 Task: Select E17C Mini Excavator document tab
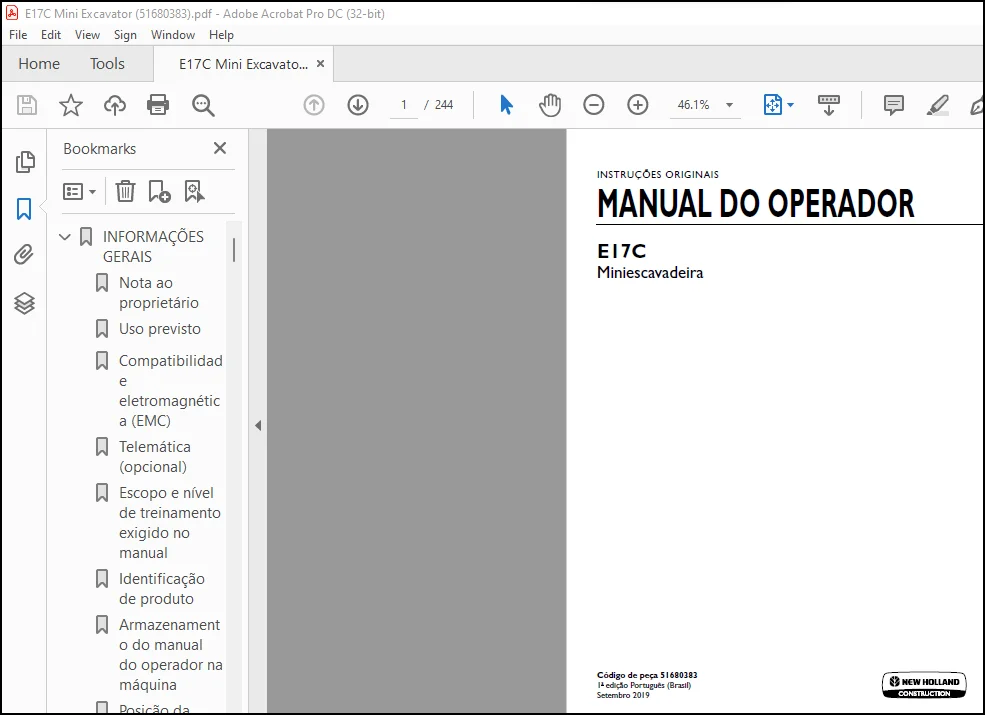point(243,64)
